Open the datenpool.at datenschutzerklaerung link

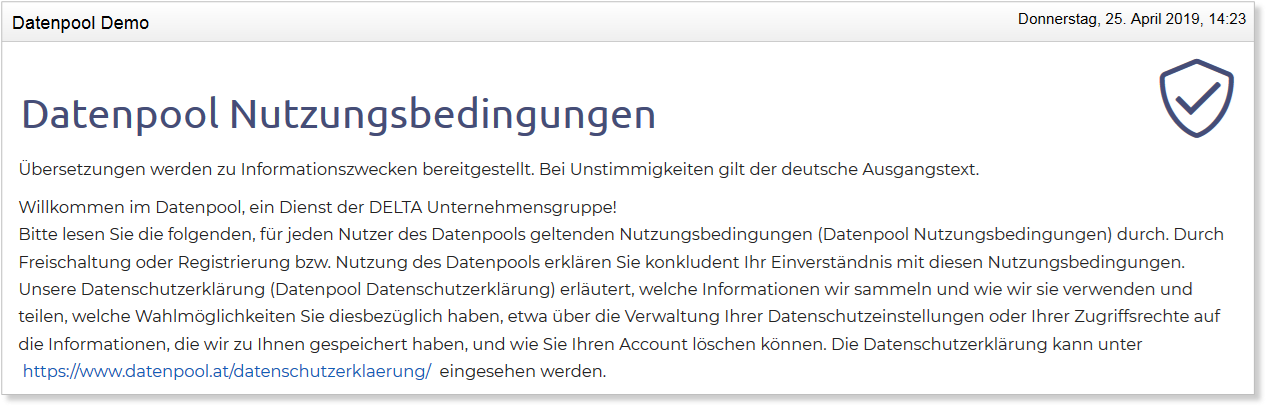tap(227, 371)
